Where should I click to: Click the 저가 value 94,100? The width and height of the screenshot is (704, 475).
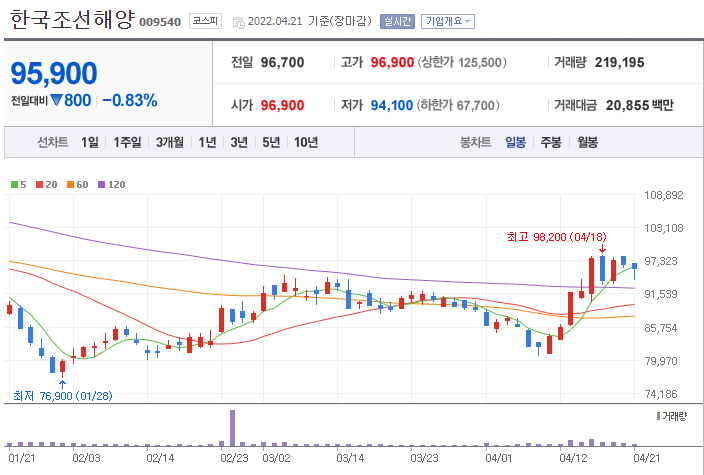click(x=392, y=106)
